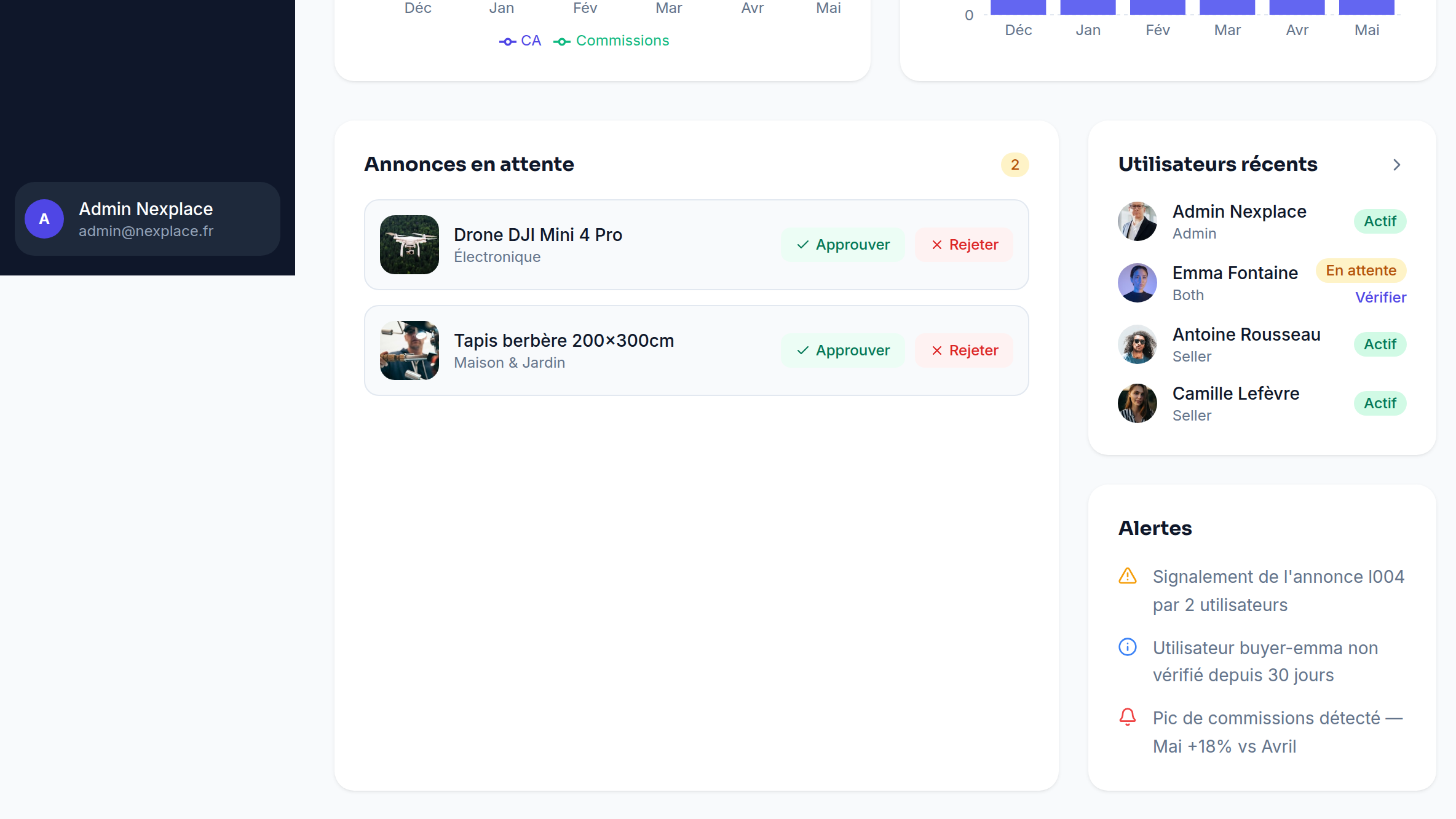Click the red bell alert icon
This screenshot has height=819, width=1456.
(1128, 717)
